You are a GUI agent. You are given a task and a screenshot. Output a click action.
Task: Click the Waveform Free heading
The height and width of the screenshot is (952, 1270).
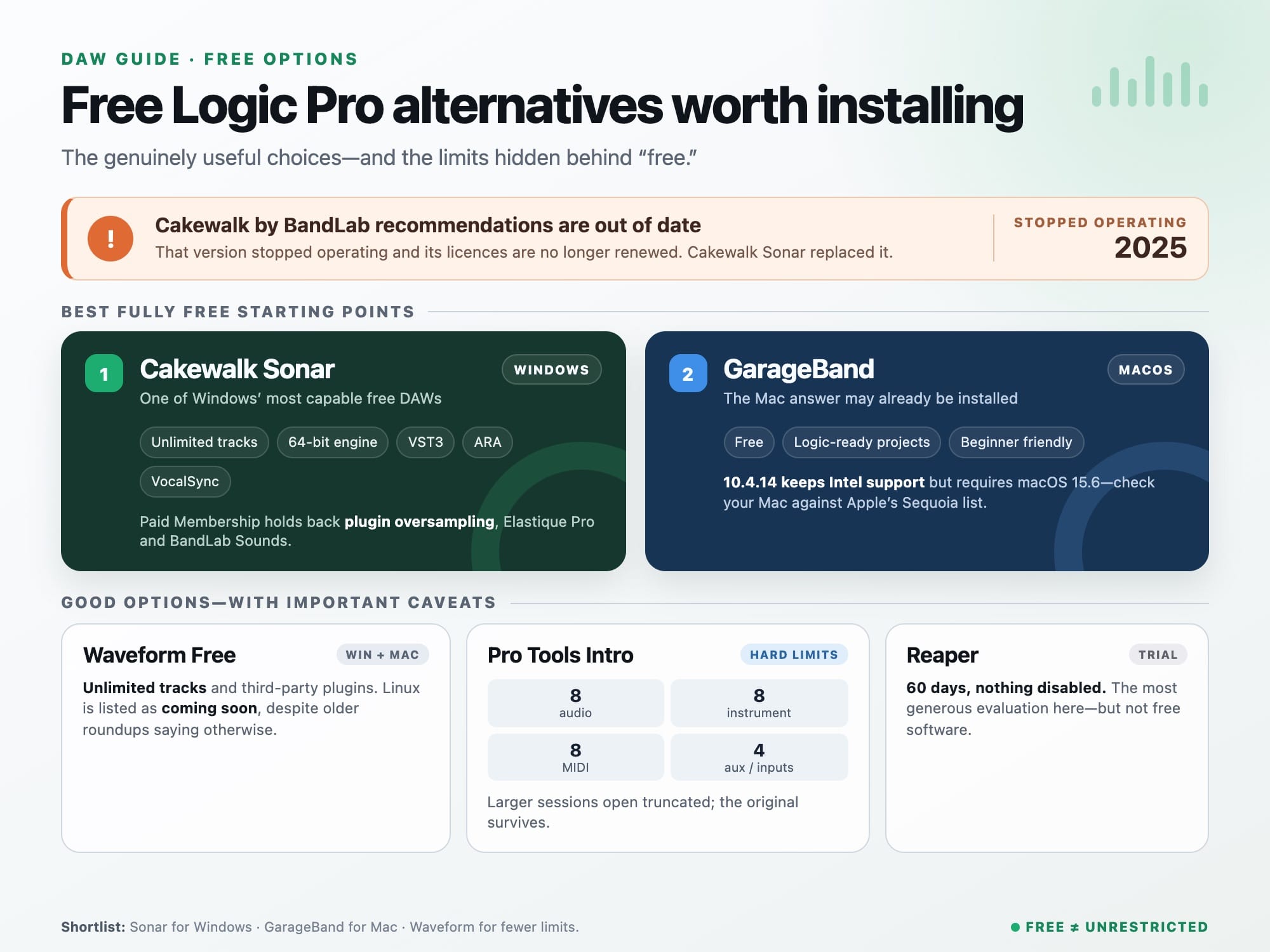(x=159, y=655)
